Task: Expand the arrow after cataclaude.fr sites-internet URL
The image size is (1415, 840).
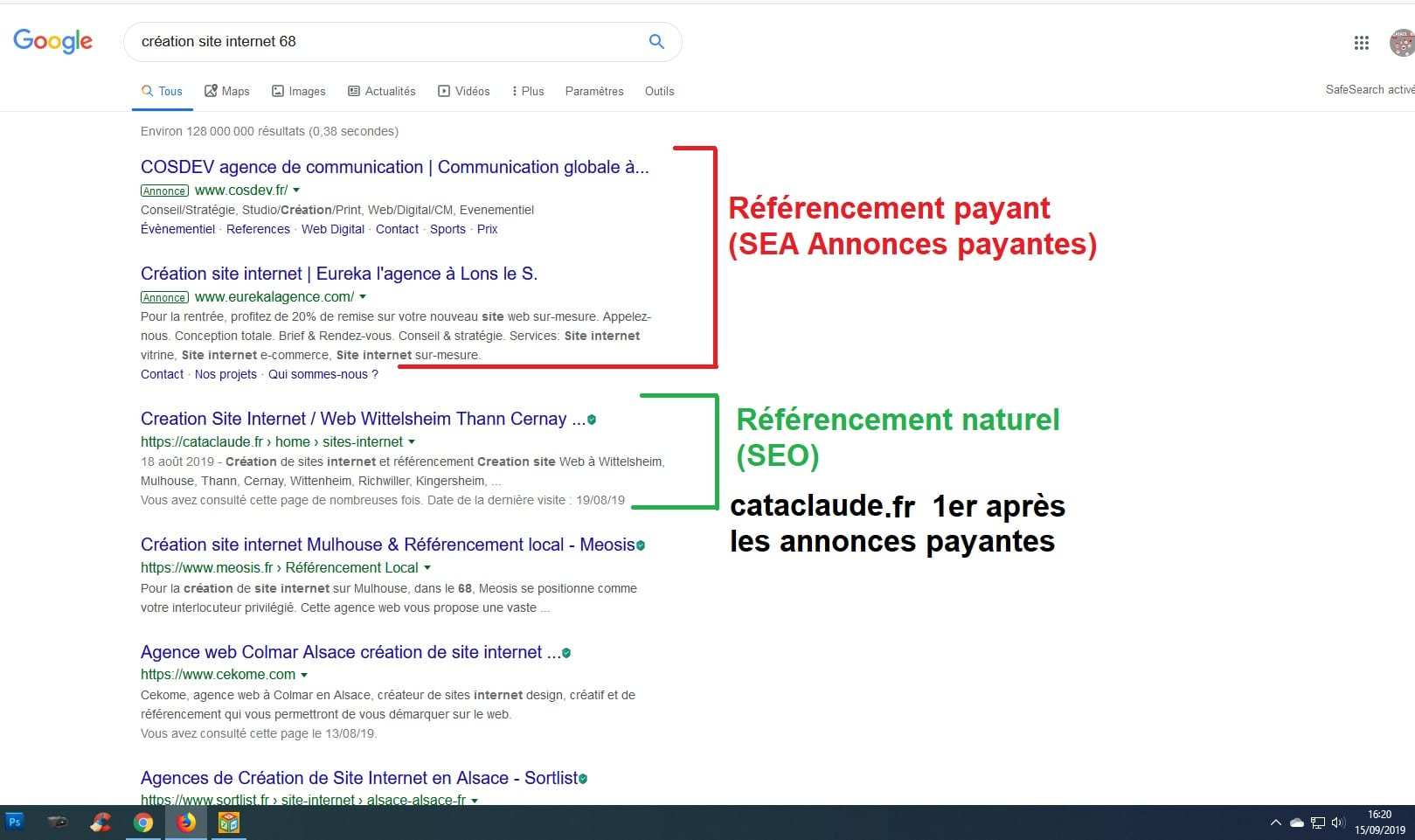Action: (412, 442)
